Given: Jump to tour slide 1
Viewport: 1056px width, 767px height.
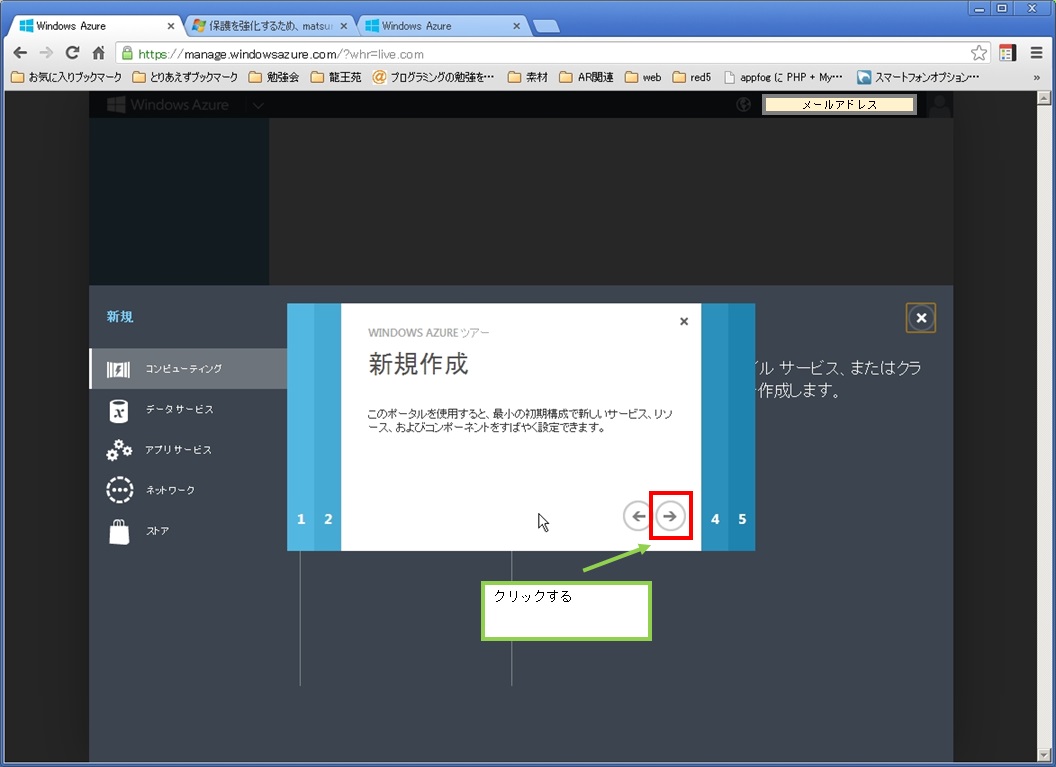Looking at the screenshot, I should click(x=301, y=427).
